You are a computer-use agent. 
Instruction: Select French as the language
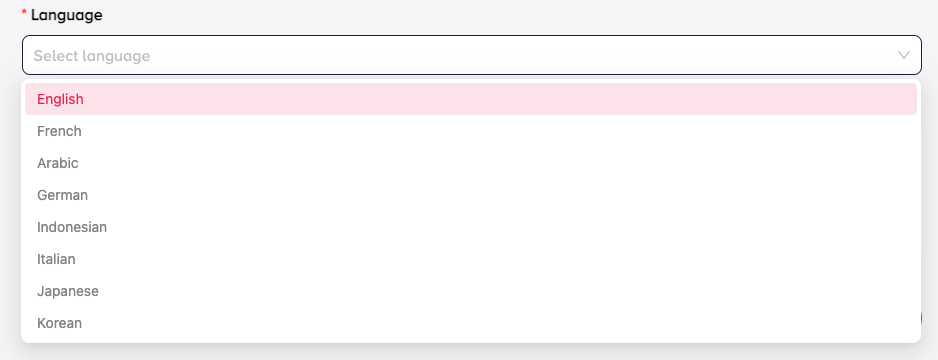pos(471,131)
